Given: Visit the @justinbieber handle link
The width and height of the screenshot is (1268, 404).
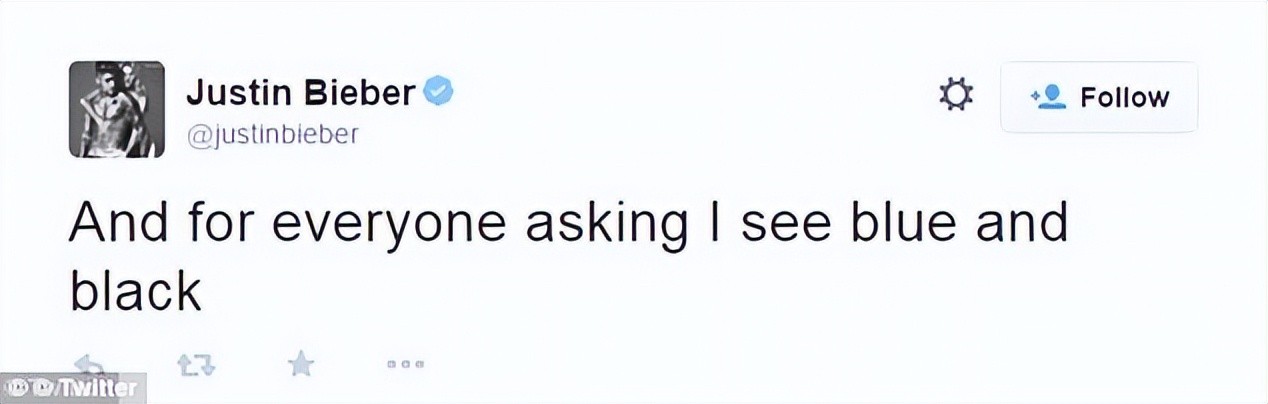Looking at the screenshot, I should 271,135.
